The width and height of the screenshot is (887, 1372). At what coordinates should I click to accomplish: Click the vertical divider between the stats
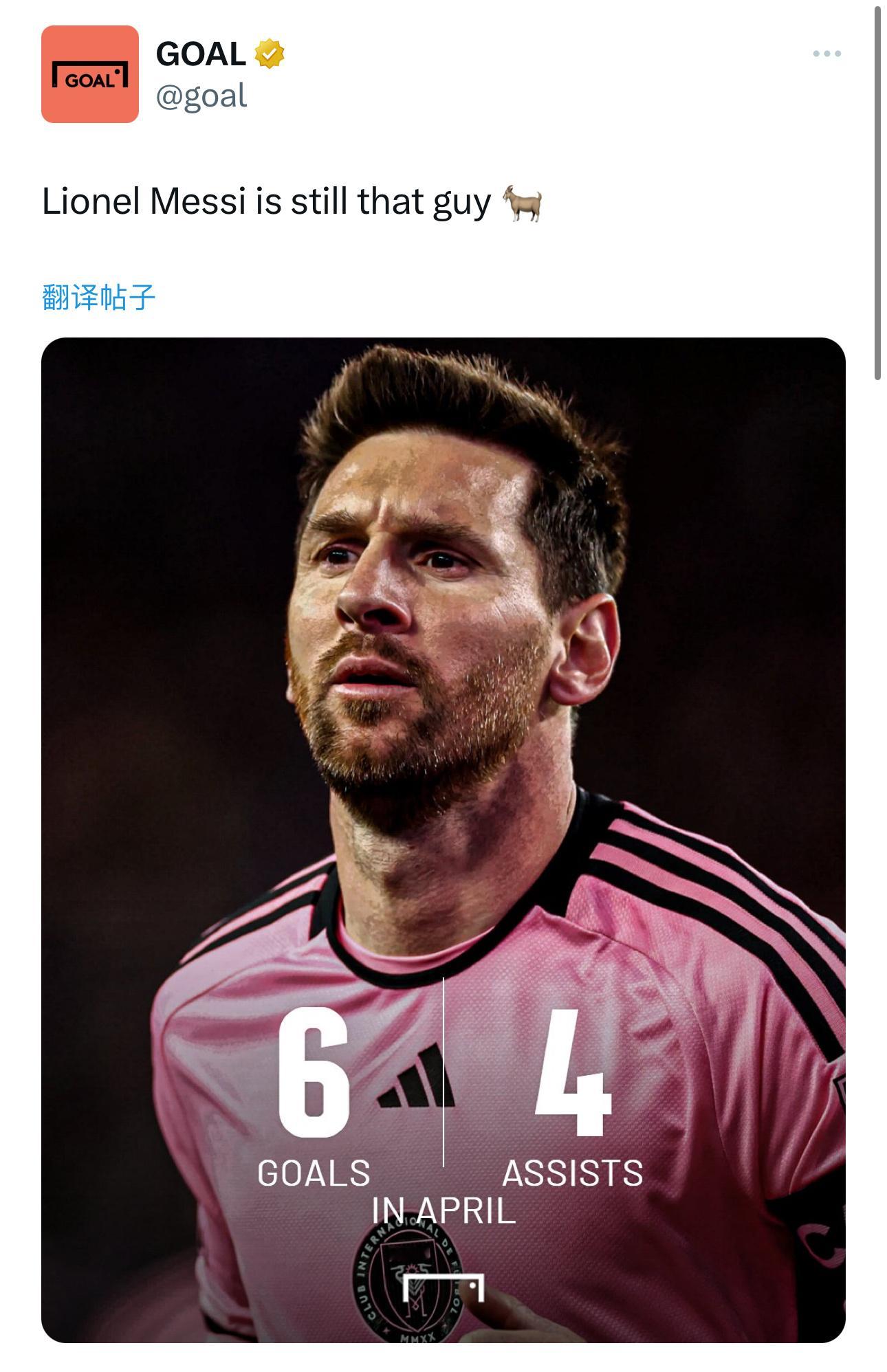[x=443, y=1072]
